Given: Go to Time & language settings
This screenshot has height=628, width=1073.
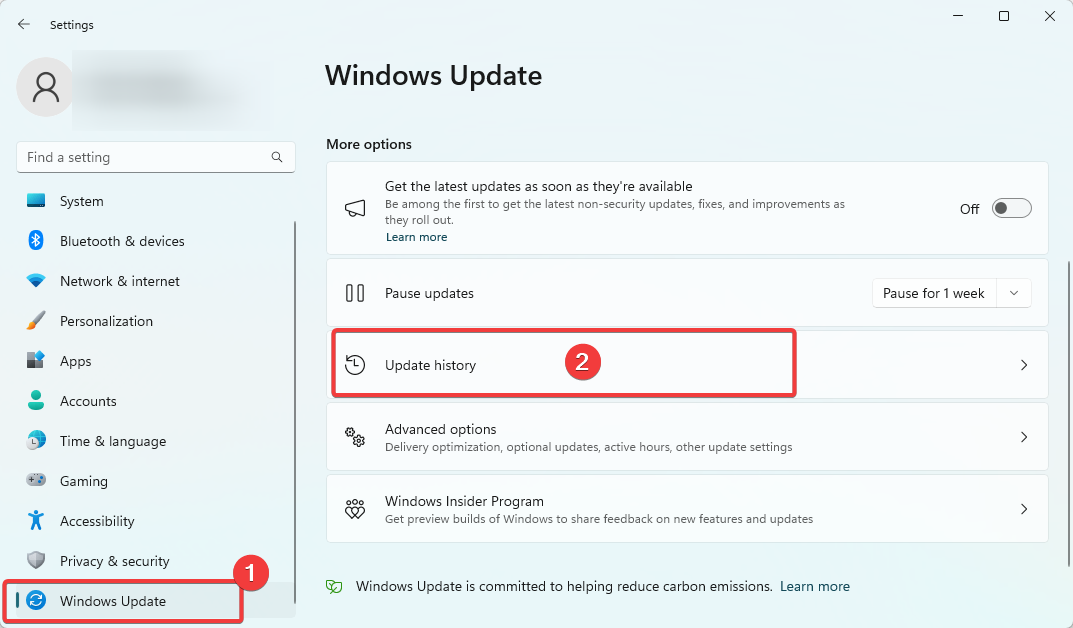Looking at the screenshot, I should tap(113, 441).
